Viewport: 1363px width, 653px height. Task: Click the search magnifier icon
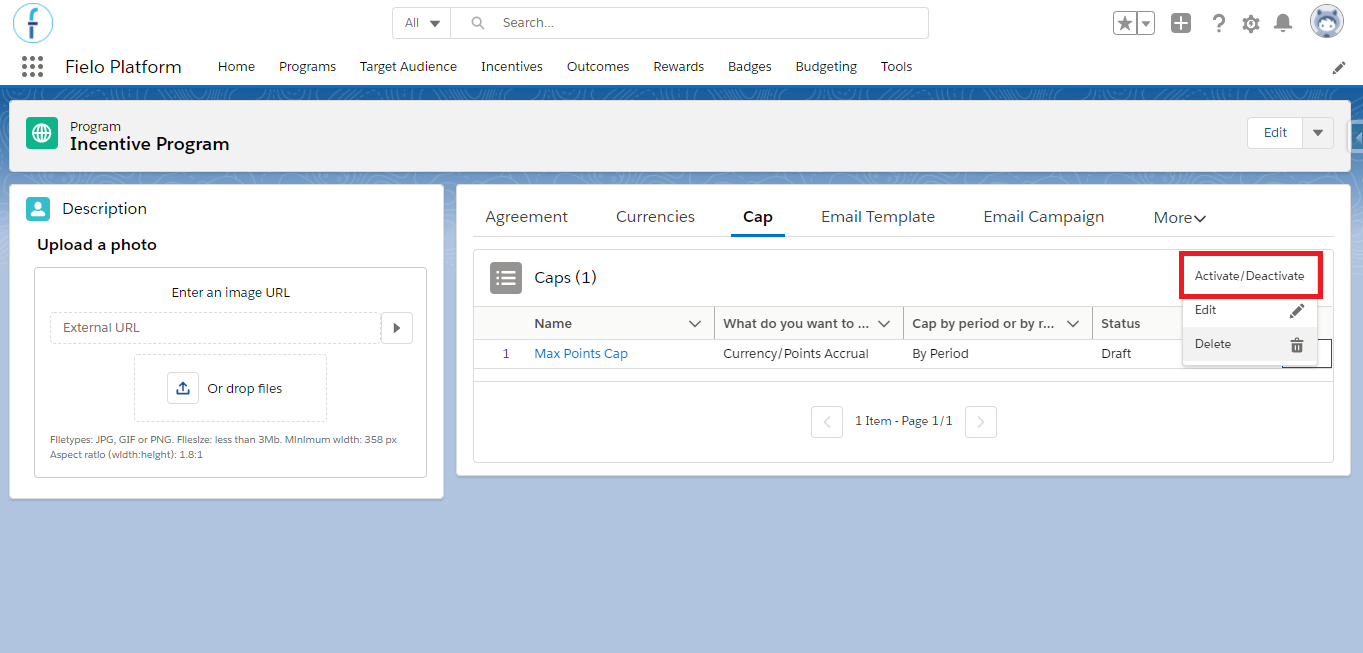point(478,23)
